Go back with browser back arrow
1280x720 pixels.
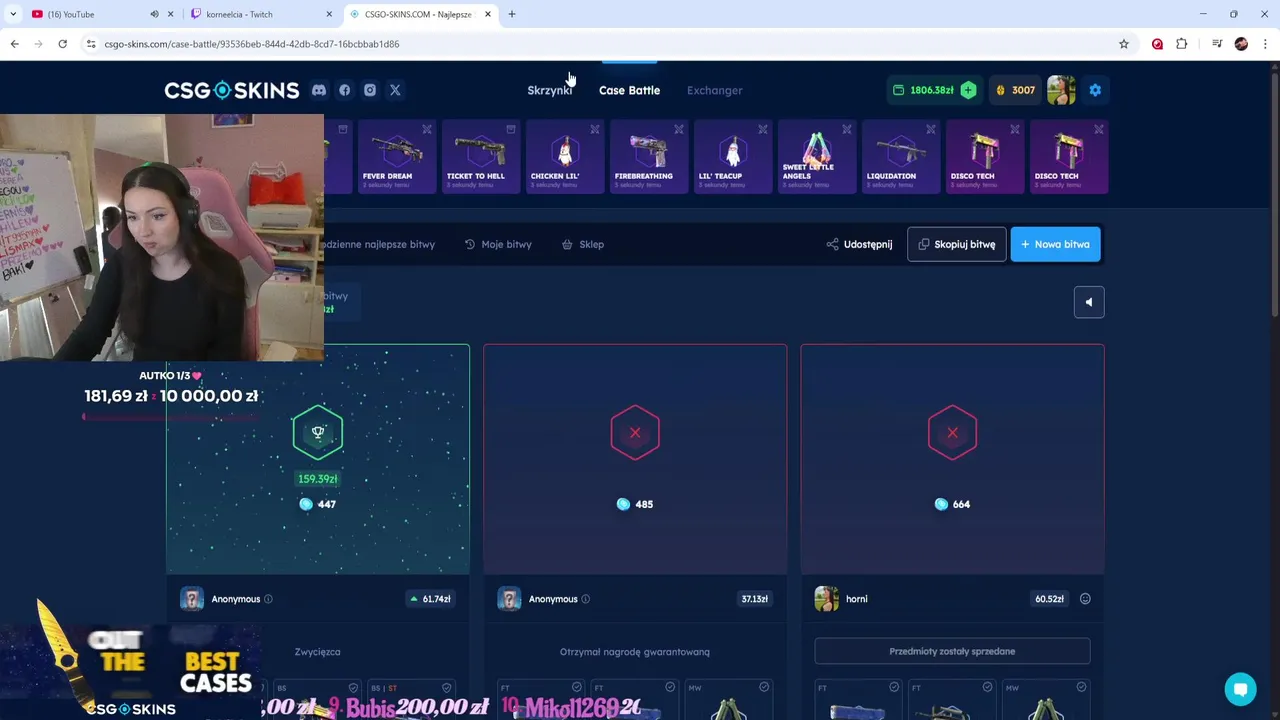pos(14,44)
